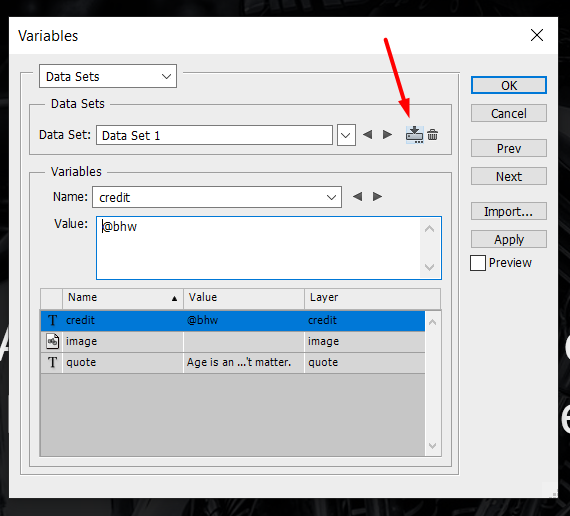Go to the previous data set arrow

(x=368, y=135)
